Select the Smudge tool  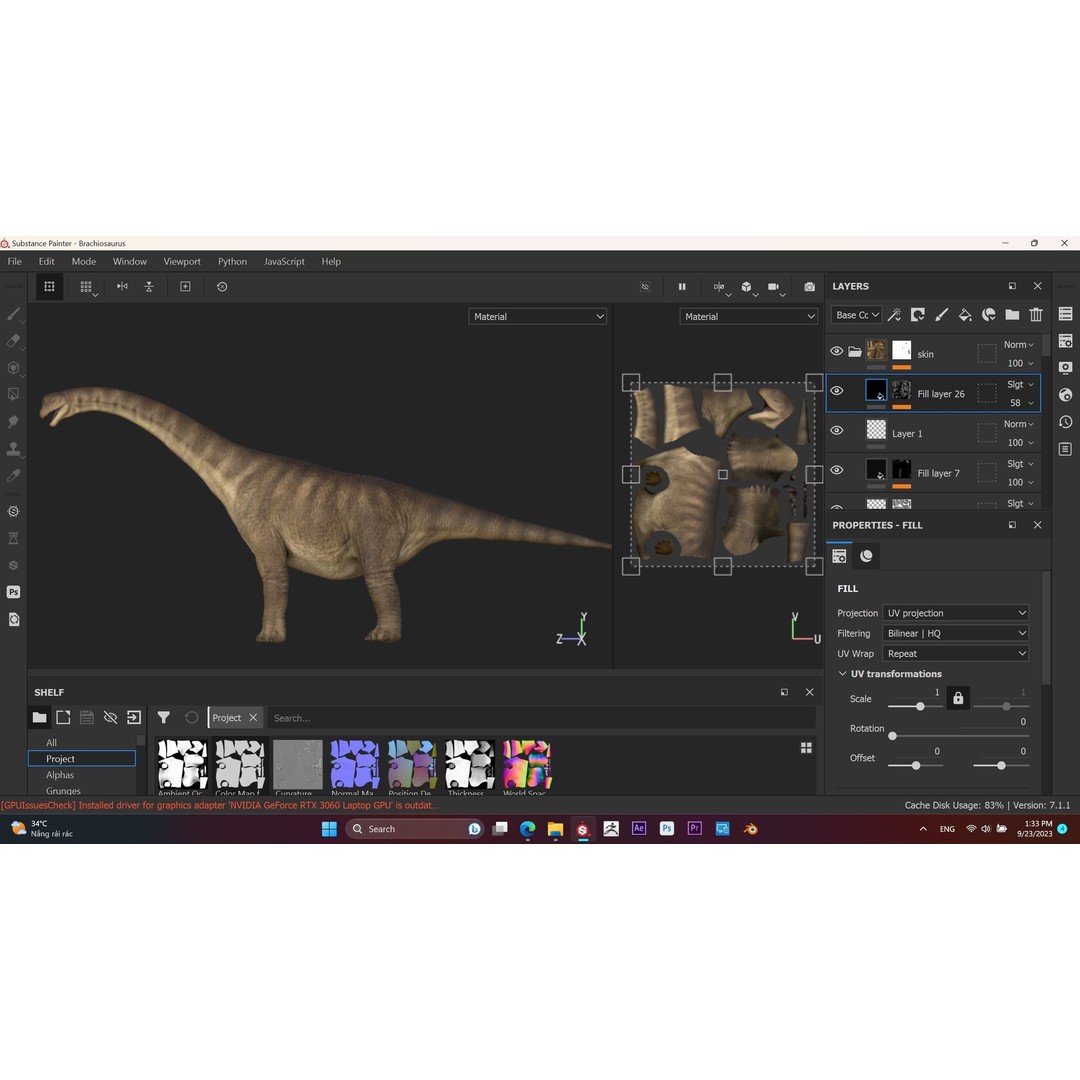tap(13, 422)
